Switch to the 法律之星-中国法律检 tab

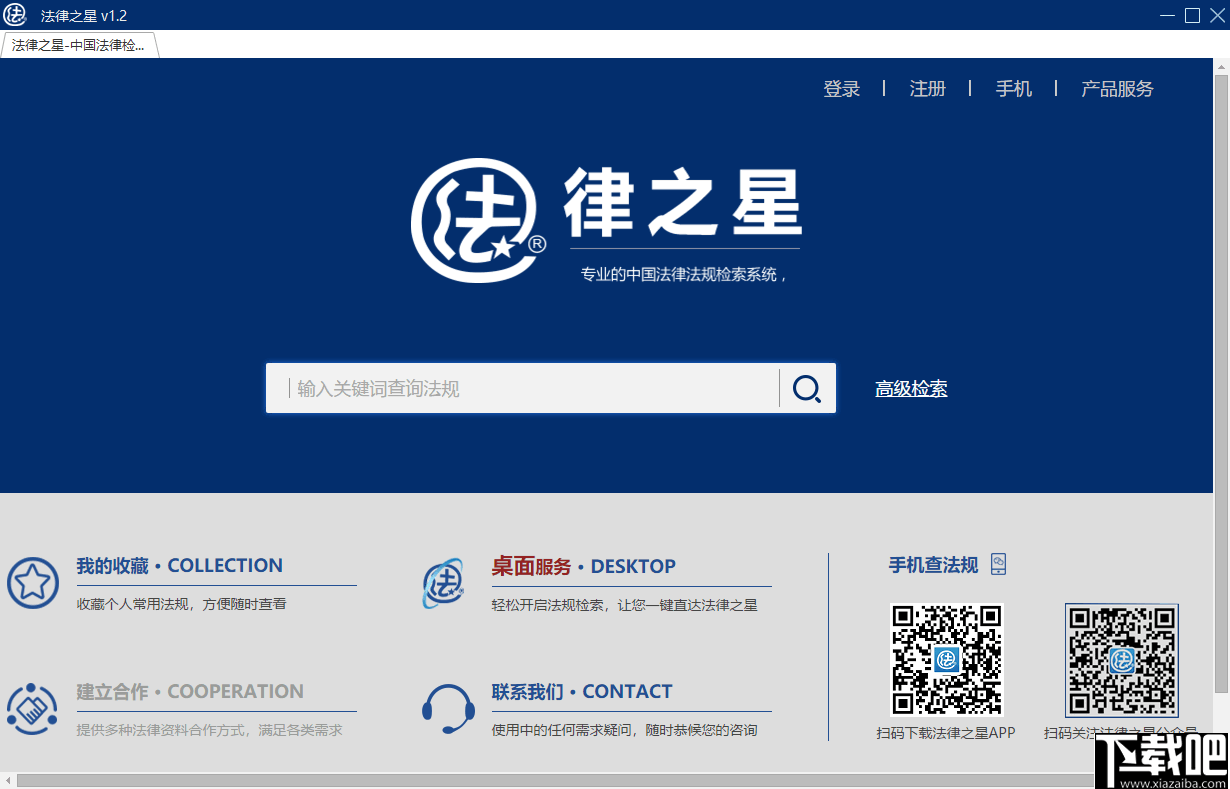pos(78,45)
